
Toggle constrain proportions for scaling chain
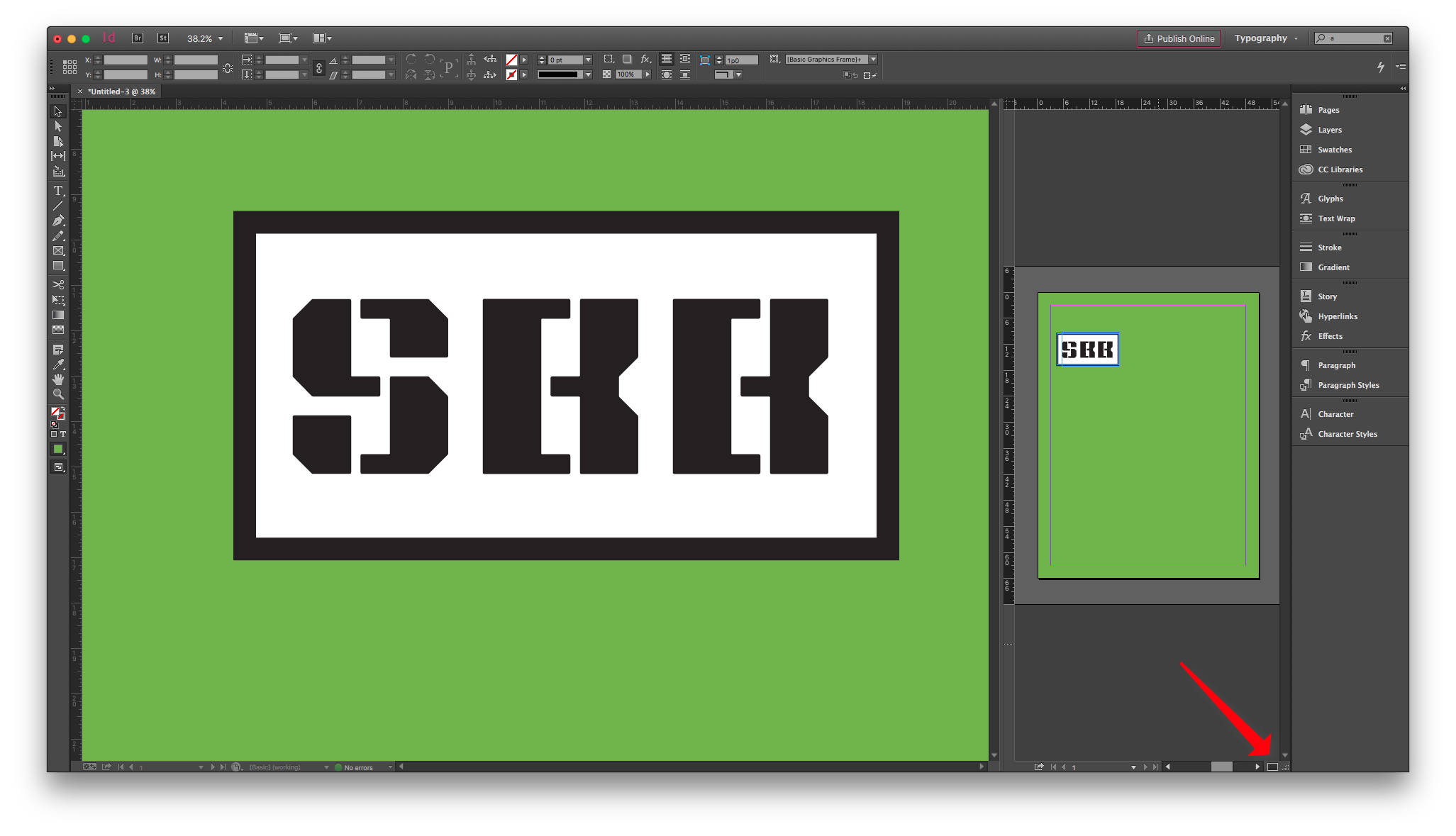pyautogui.click(x=319, y=67)
